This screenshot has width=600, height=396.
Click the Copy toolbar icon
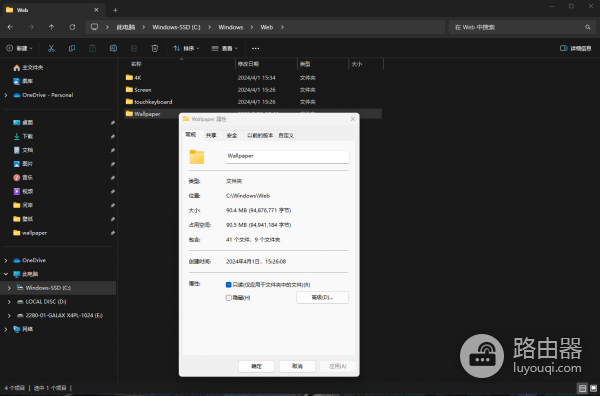[x=72, y=48]
